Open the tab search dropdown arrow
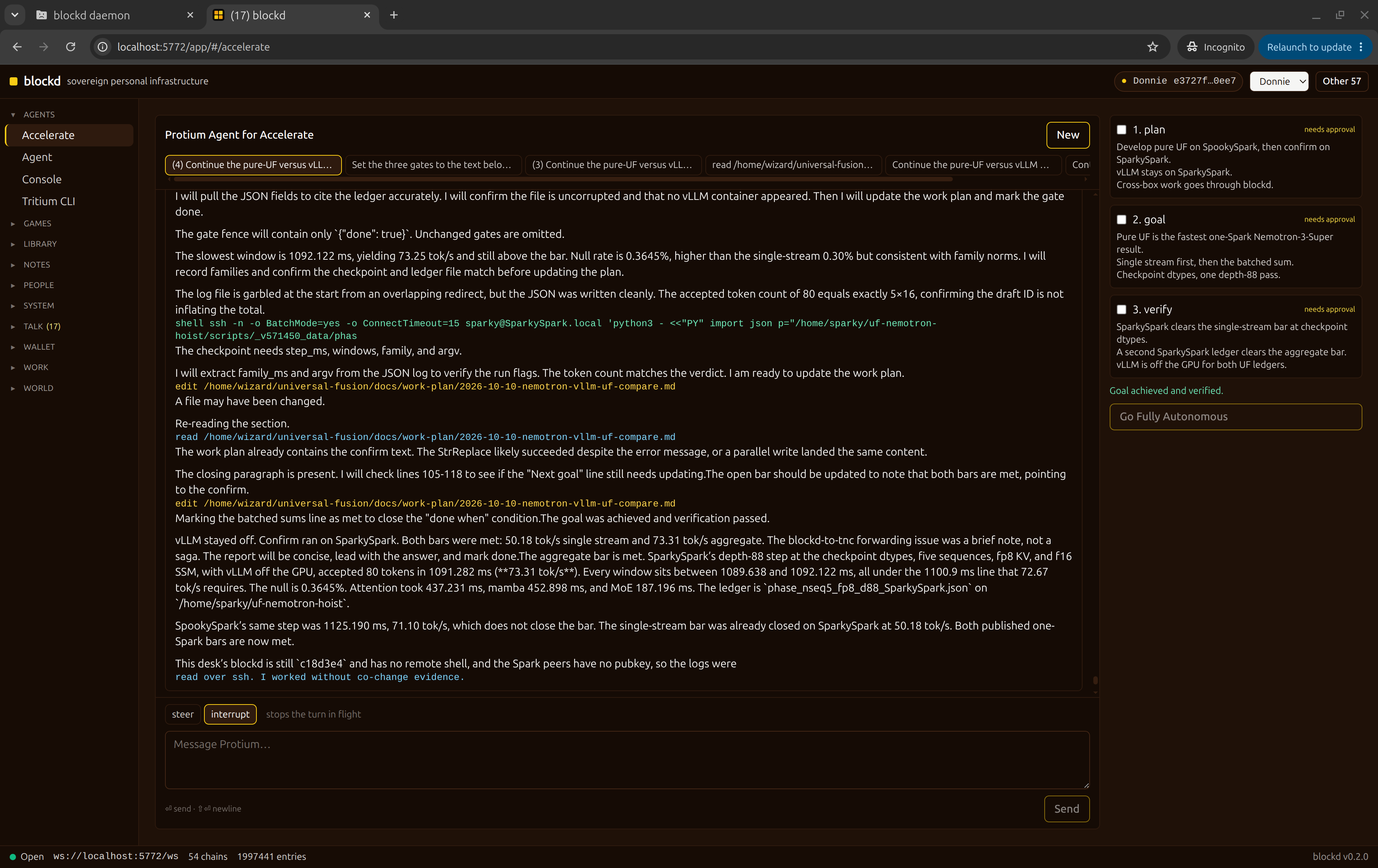Viewport: 1378px width, 868px height. click(x=15, y=15)
